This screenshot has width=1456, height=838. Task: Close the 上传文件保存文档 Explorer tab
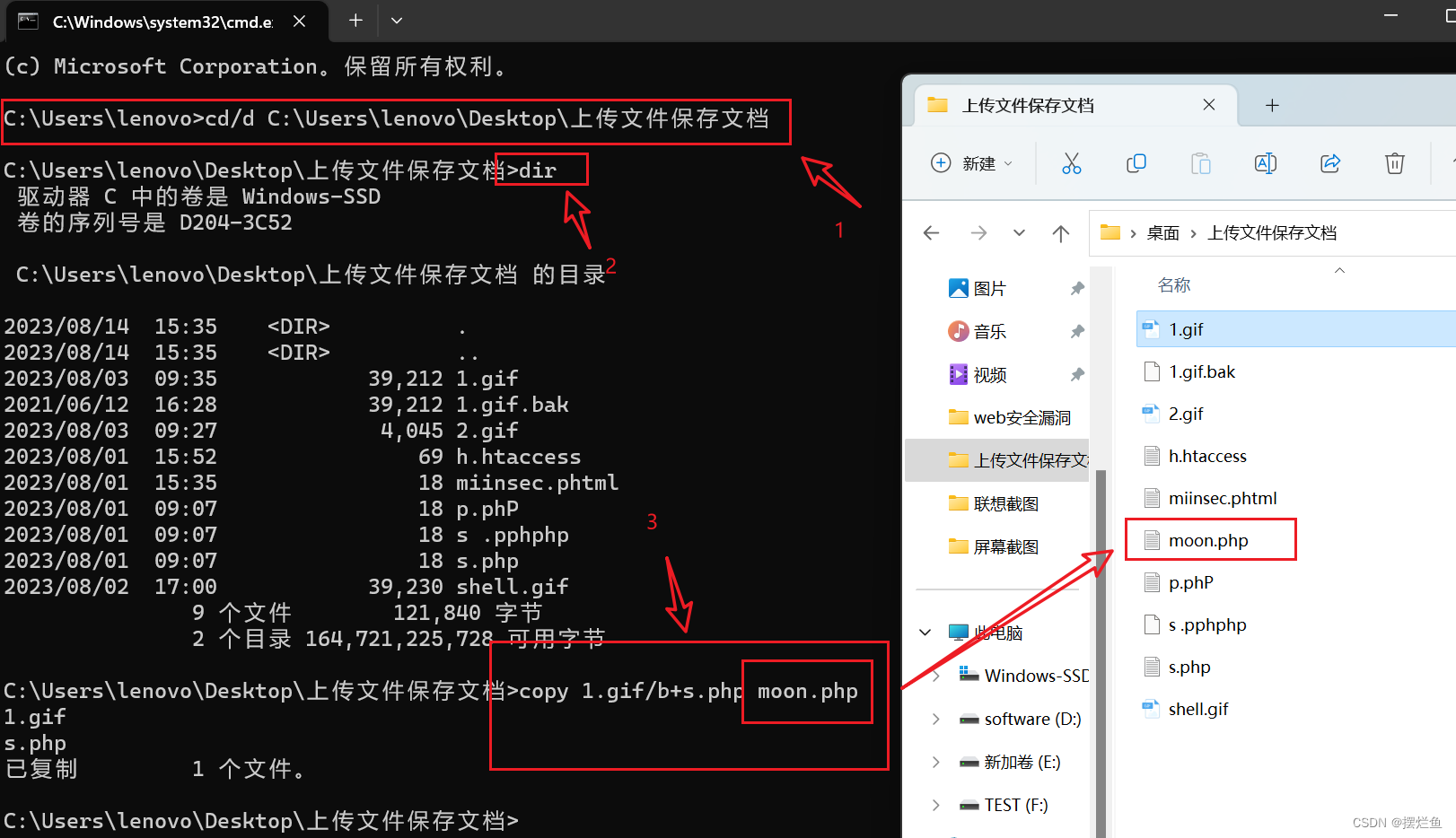[1209, 105]
